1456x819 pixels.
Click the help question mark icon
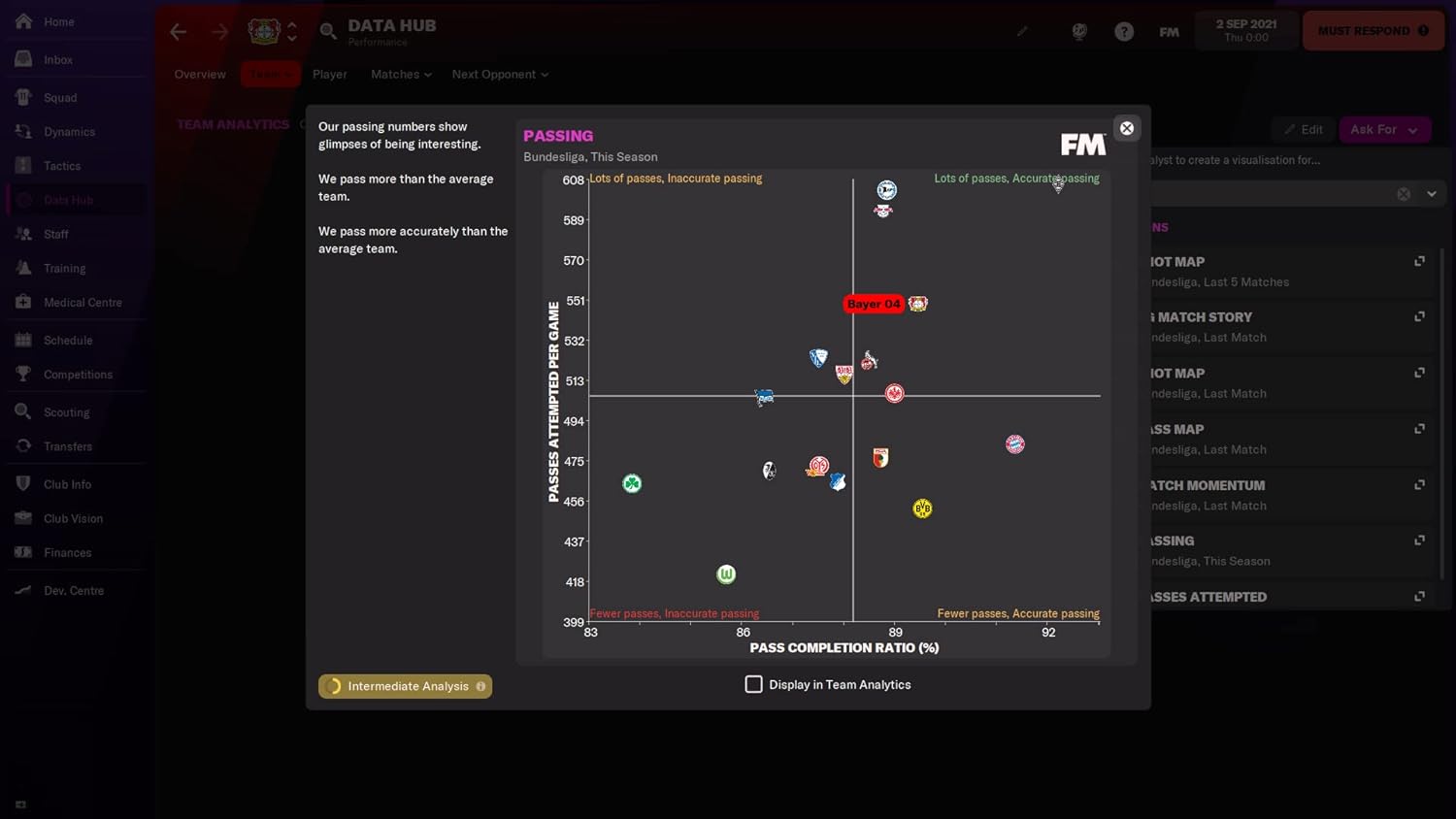1124,32
